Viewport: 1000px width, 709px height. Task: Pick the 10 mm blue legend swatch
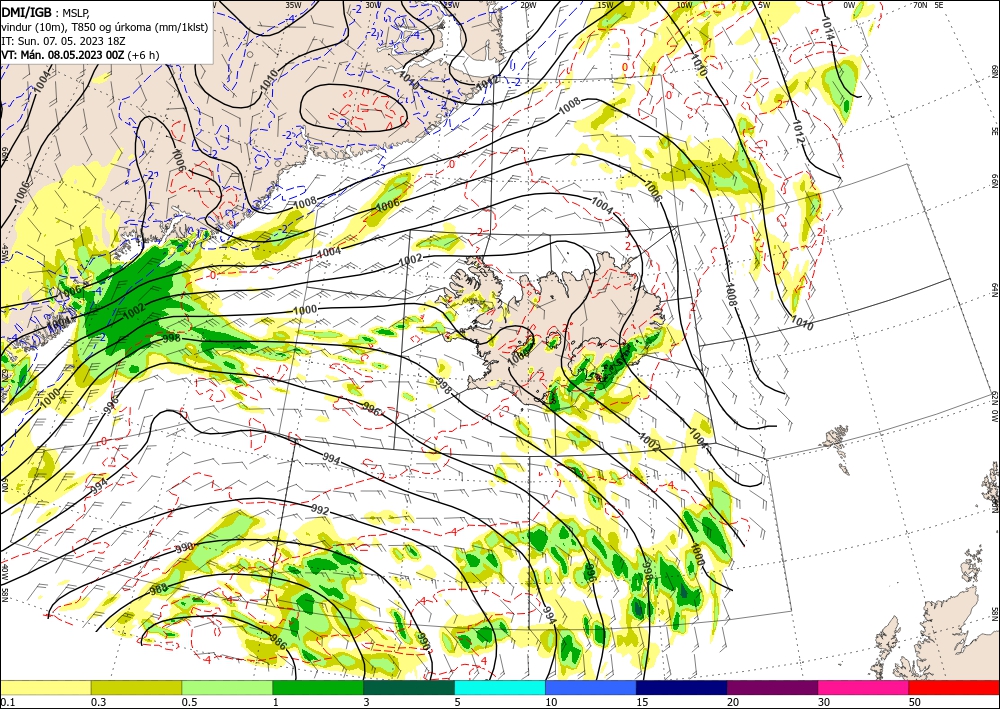point(591,687)
